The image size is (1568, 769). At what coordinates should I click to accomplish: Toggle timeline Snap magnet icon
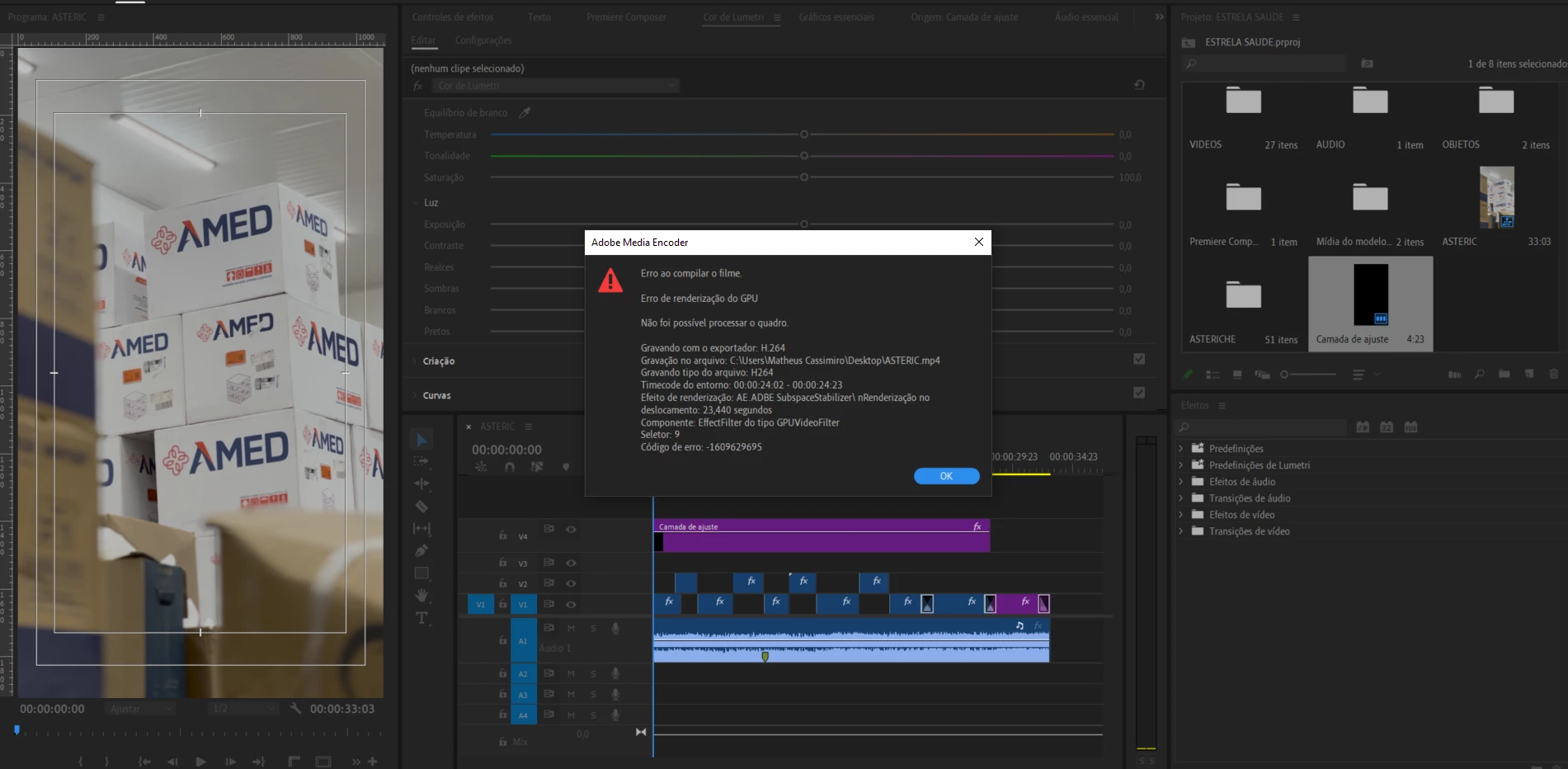click(x=510, y=467)
